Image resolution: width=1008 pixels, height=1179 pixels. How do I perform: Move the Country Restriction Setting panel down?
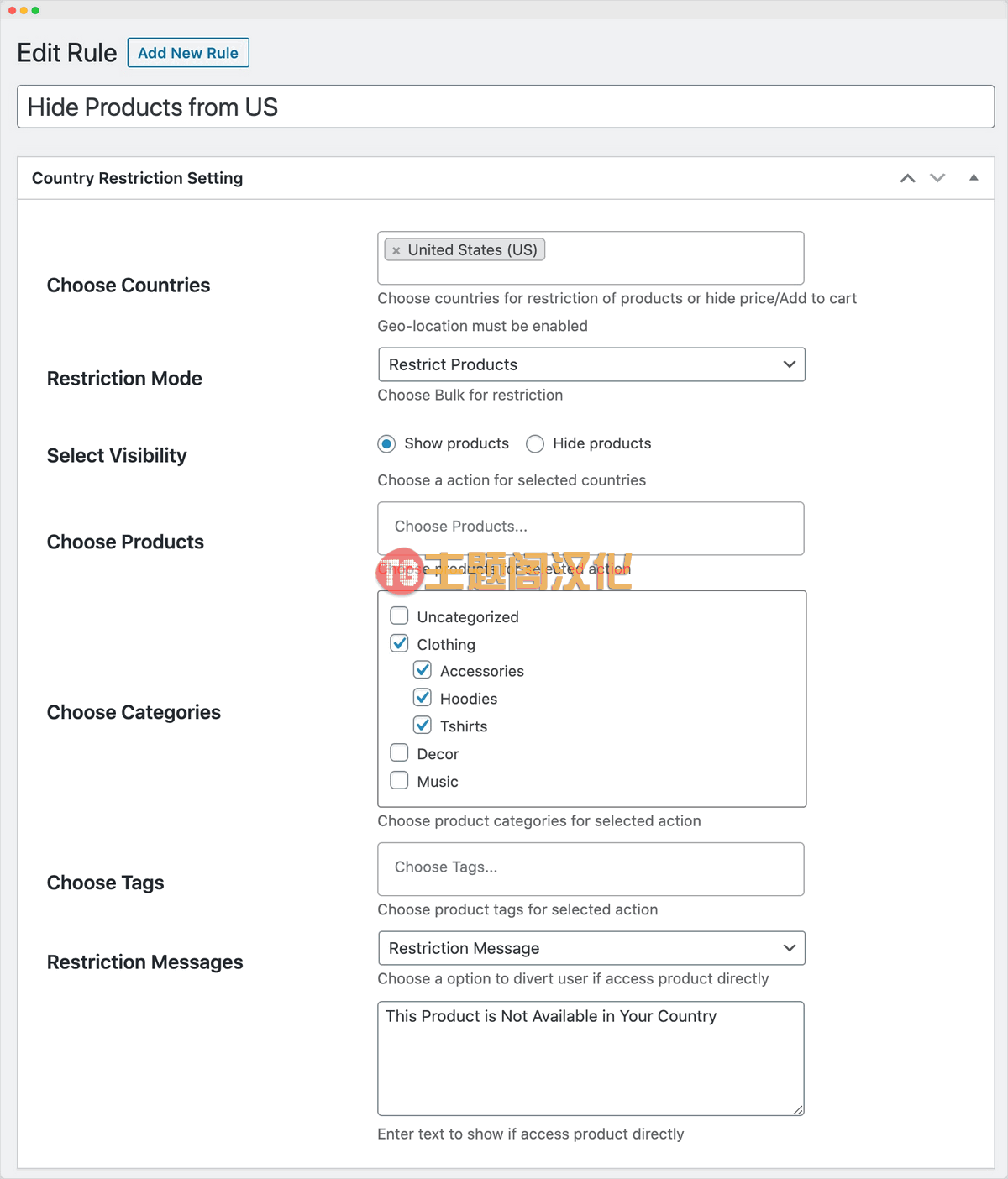(937, 178)
